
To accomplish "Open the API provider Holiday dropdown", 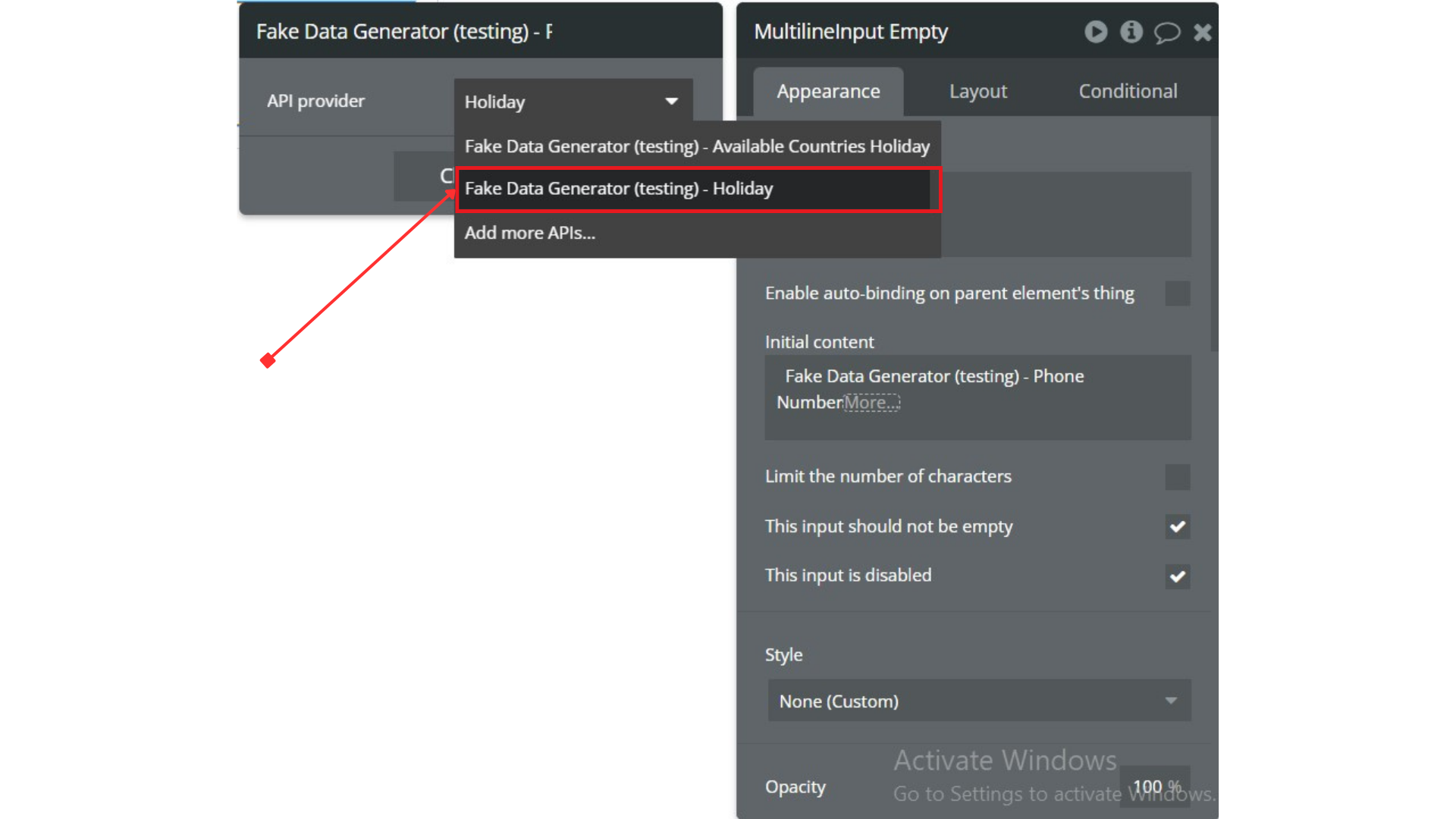I will (573, 102).
